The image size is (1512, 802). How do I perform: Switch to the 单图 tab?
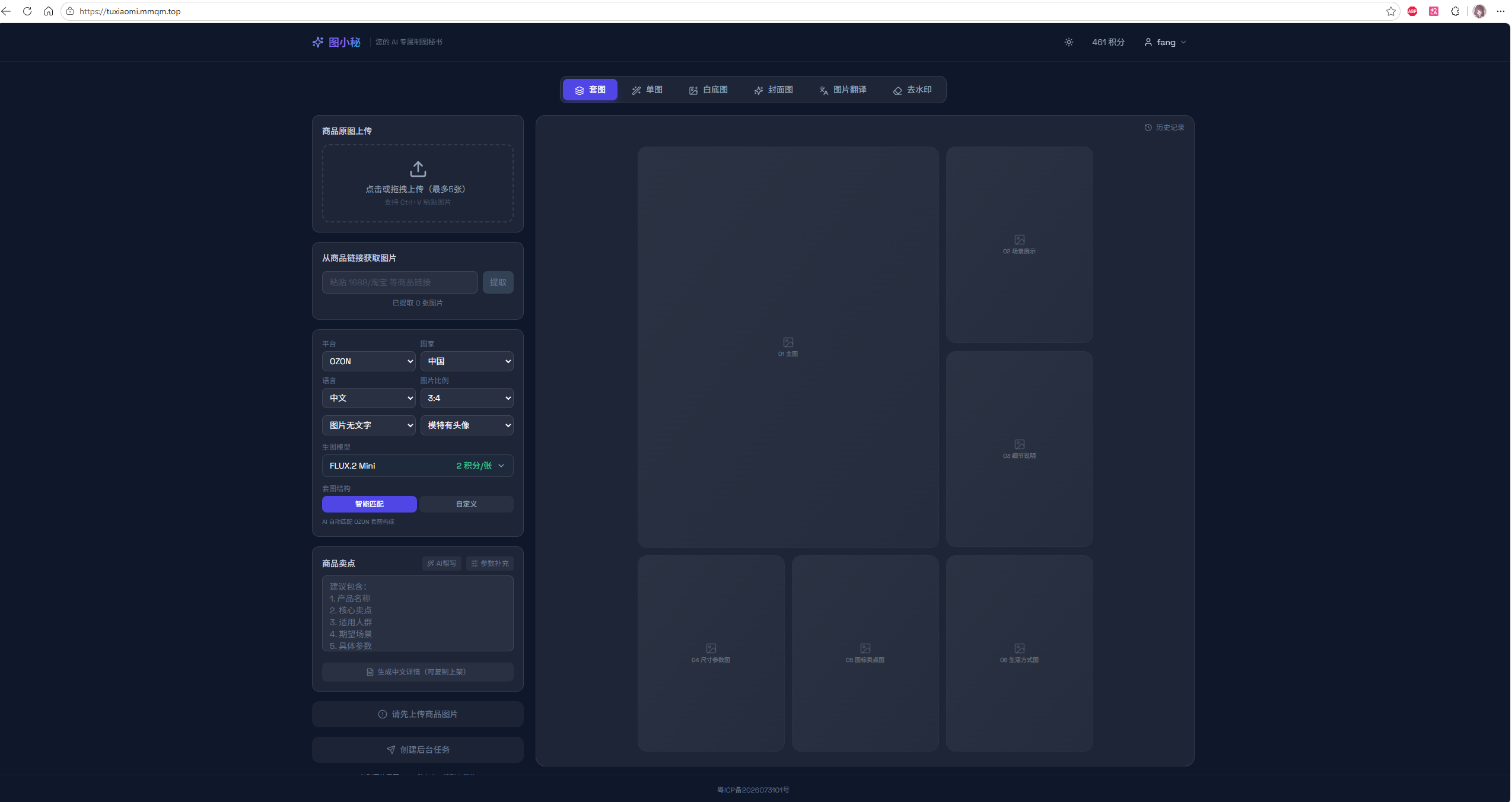tap(647, 90)
